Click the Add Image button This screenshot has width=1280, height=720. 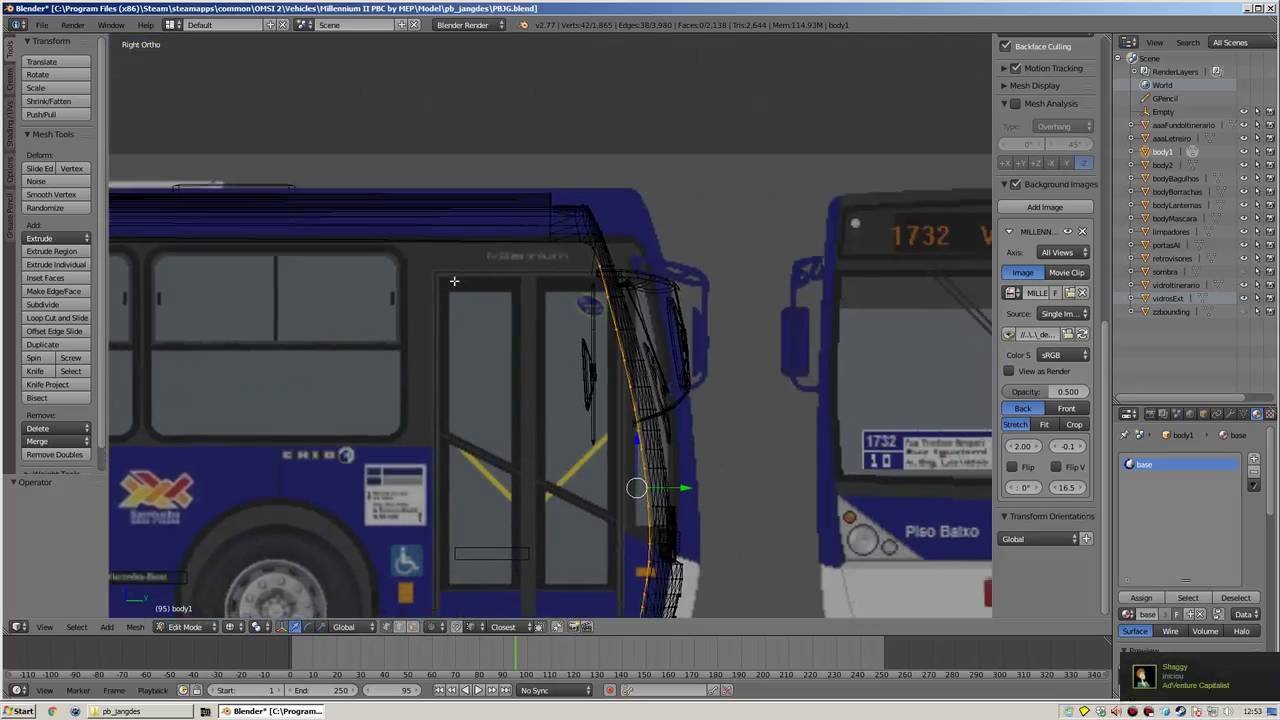click(x=1045, y=207)
